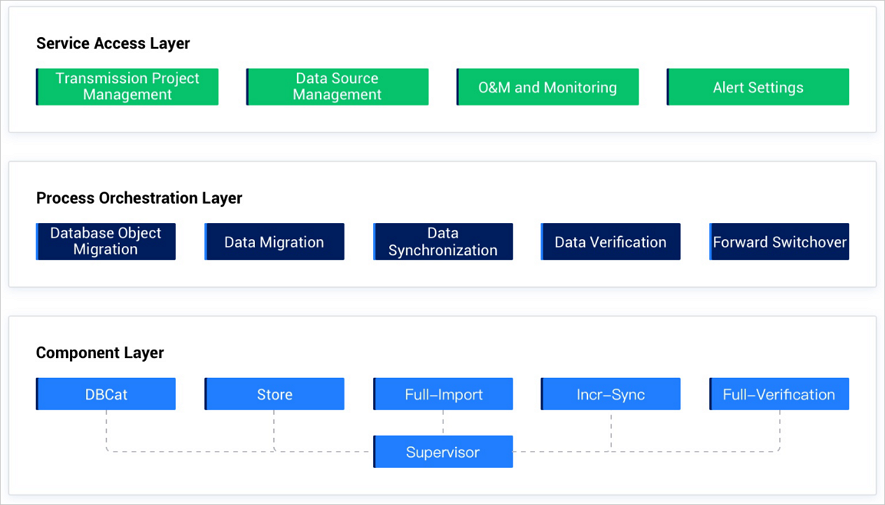Click the Full-Import component
The height and width of the screenshot is (505, 885).
[x=443, y=394]
